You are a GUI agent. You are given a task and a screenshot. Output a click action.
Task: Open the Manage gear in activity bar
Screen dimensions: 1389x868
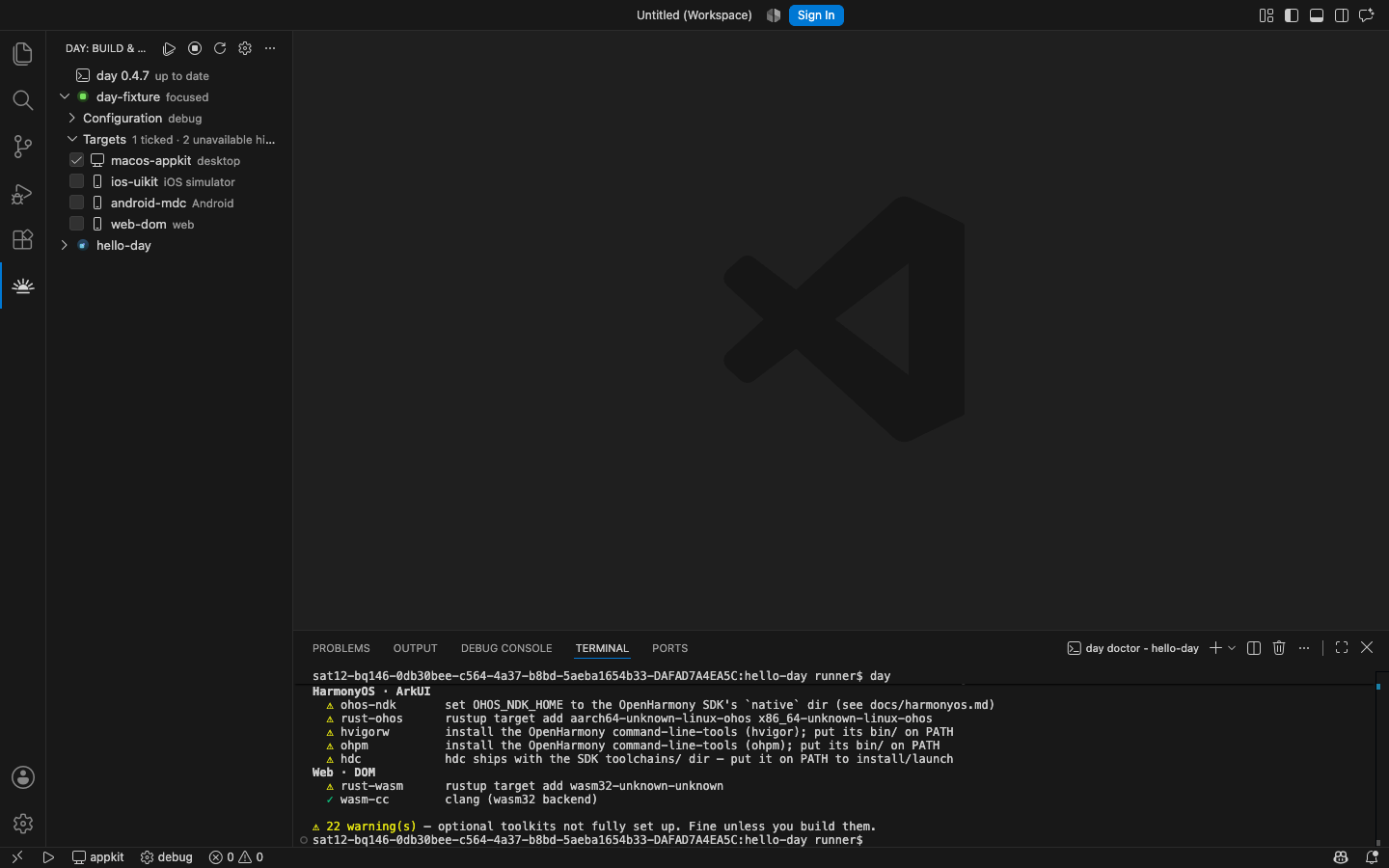click(x=23, y=824)
